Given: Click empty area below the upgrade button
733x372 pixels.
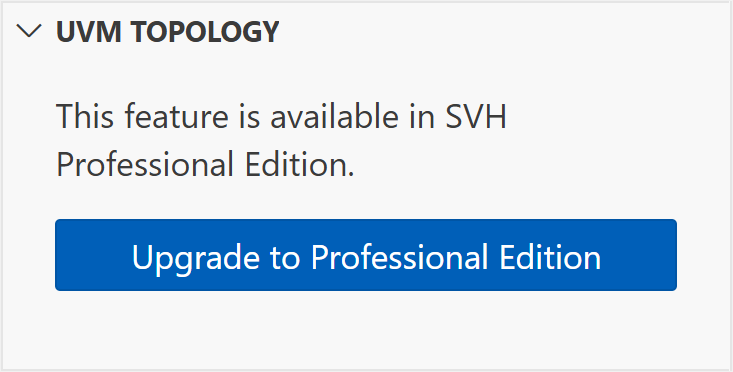Looking at the screenshot, I should 366,329.
